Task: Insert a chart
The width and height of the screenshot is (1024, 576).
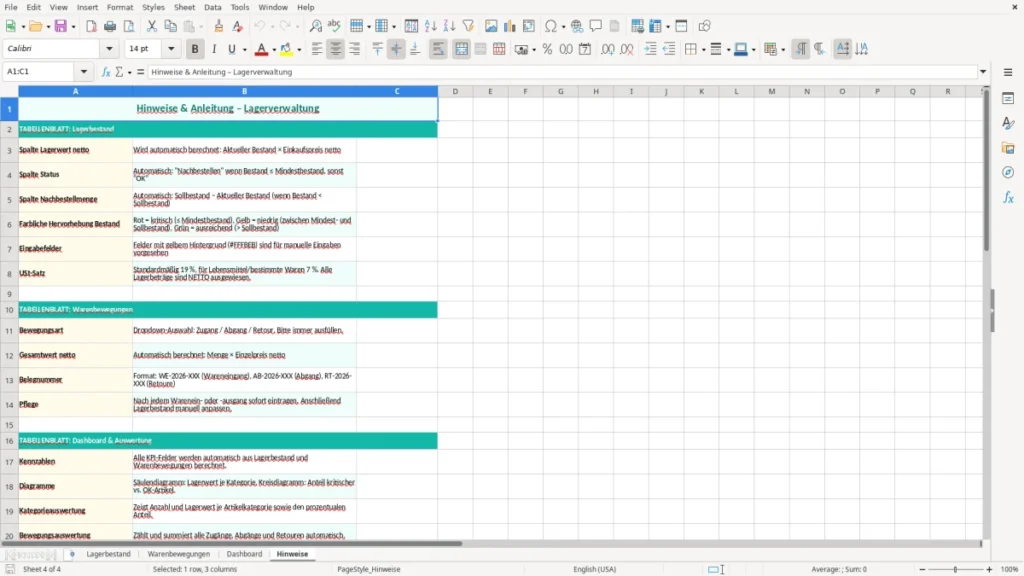Action: click(x=510, y=26)
